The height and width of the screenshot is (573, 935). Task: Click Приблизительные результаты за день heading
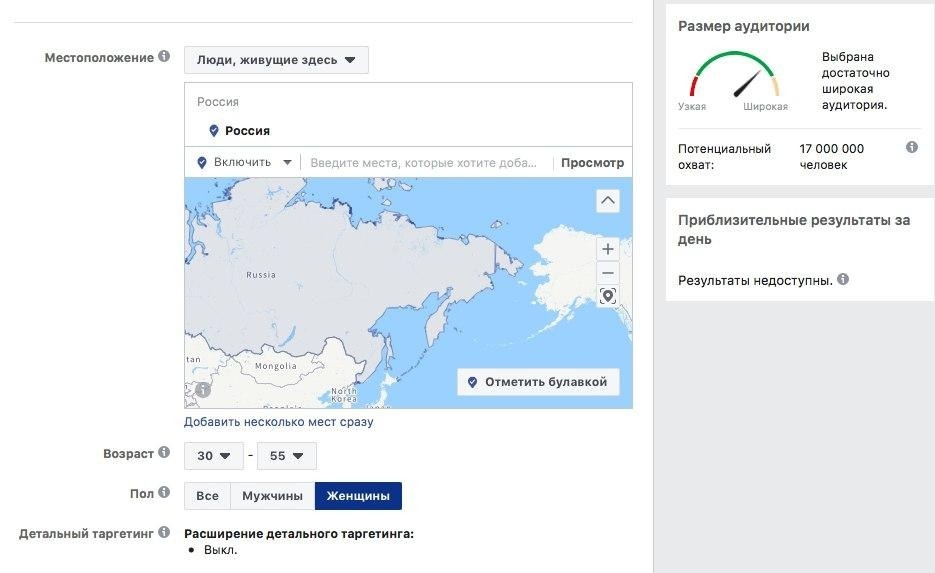tap(794, 230)
